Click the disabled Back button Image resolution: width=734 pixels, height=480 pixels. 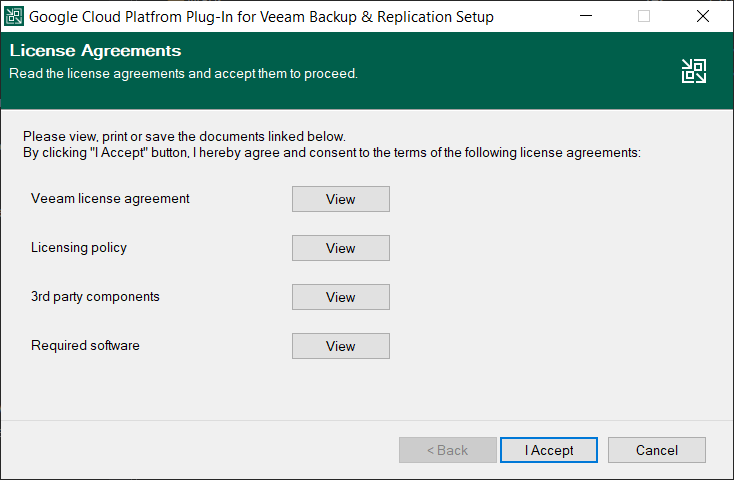[447, 450]
